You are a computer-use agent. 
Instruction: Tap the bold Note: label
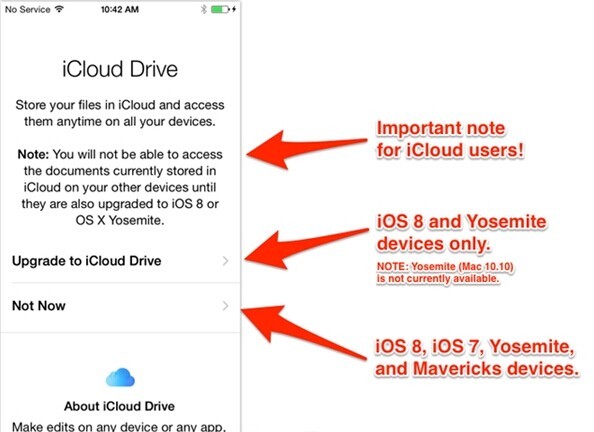(33, 155)
